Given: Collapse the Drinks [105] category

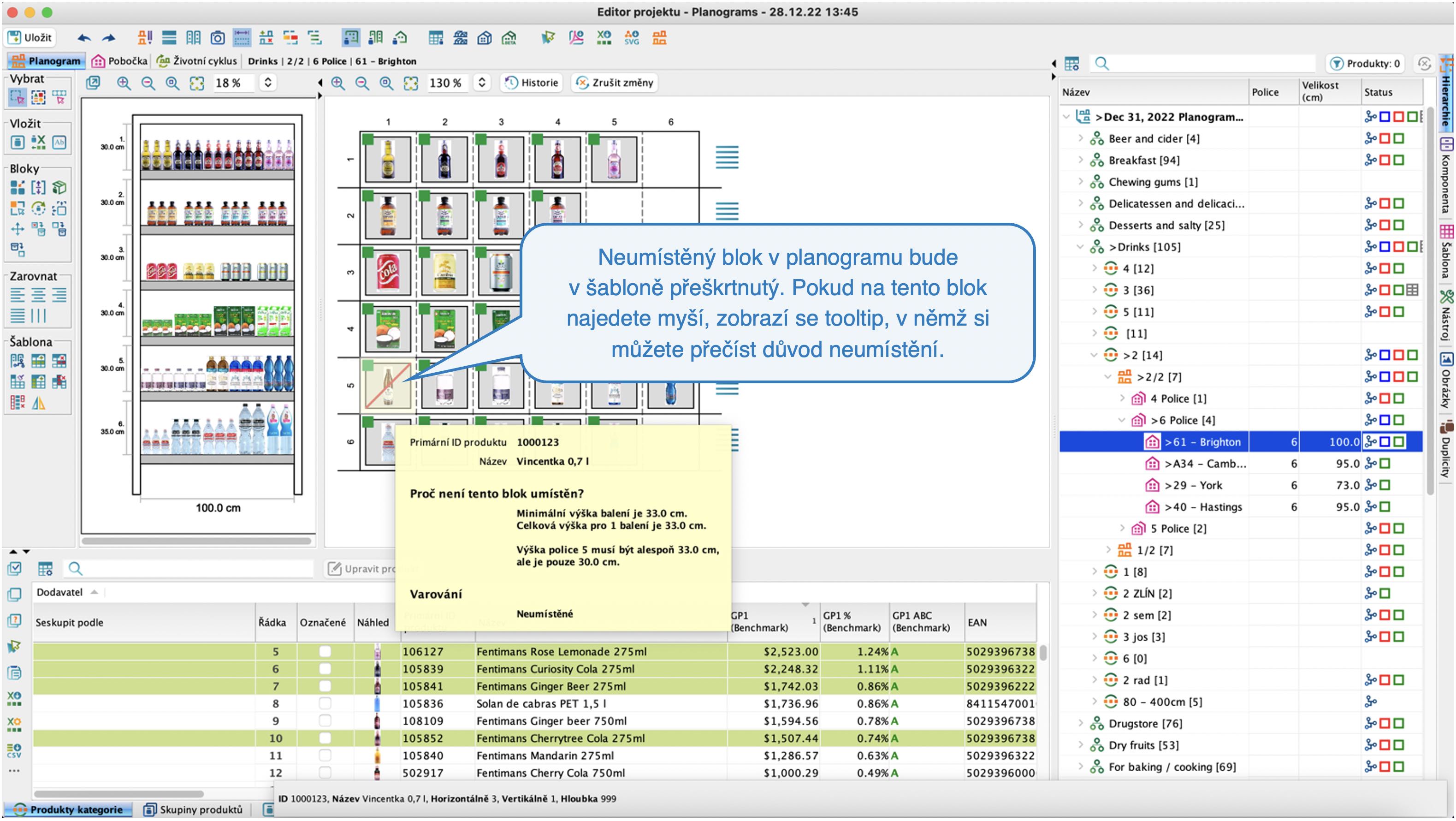Looking at the screenshot, I should [x=1080, y=247].
